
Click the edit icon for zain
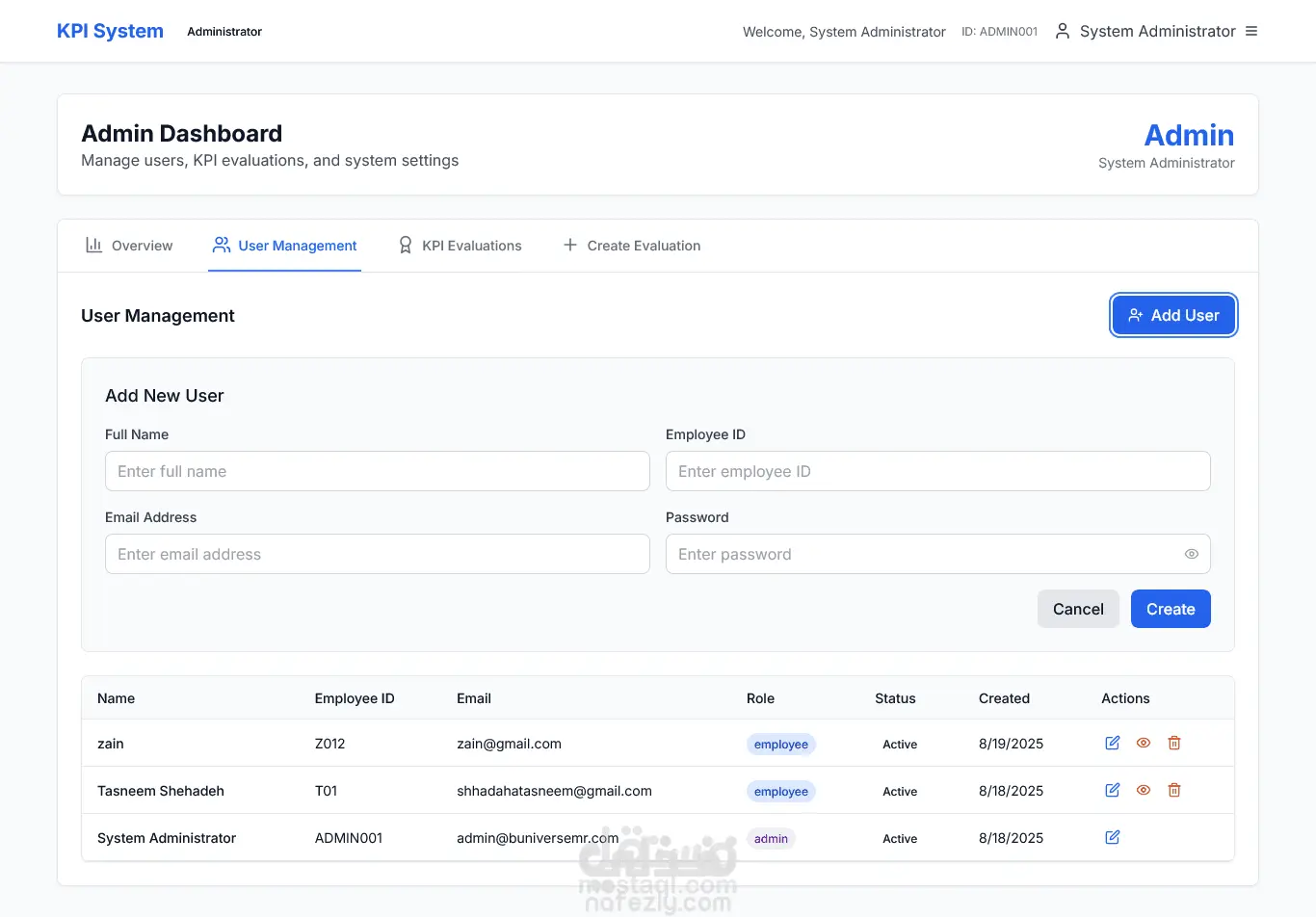[1113, 743]
